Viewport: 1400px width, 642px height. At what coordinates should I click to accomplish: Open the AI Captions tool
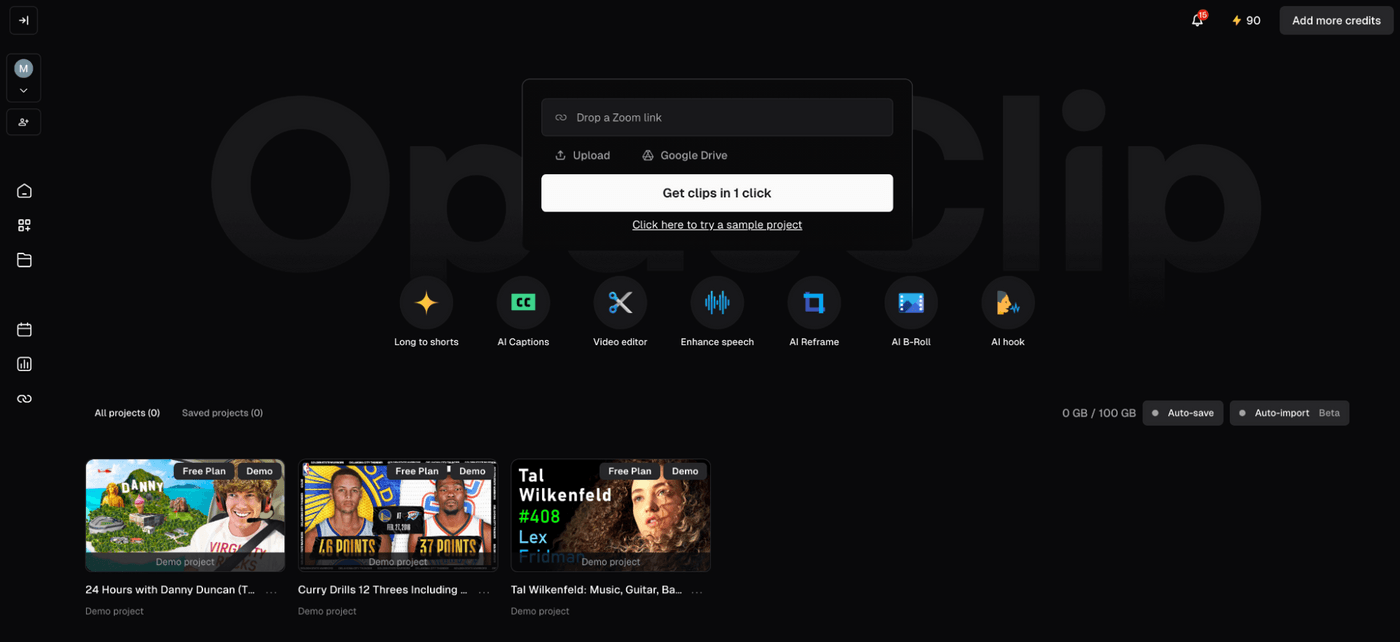(523, 303)
